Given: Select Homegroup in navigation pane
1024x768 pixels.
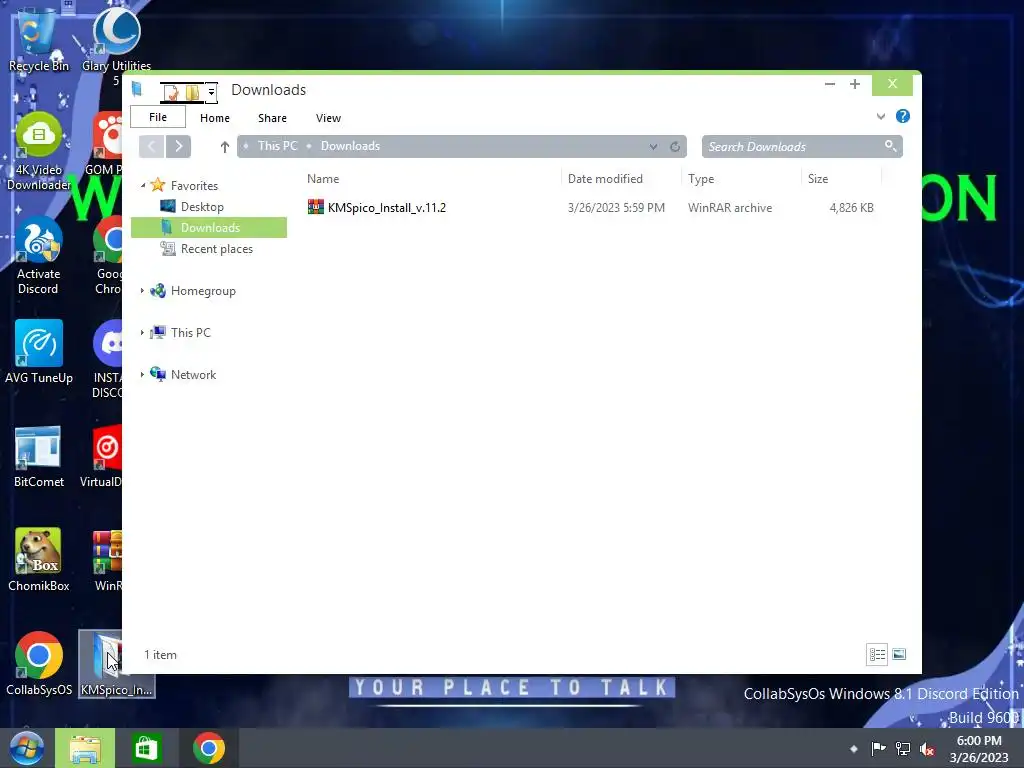Looking at the screenshot, I should click(x=202, y=291).
